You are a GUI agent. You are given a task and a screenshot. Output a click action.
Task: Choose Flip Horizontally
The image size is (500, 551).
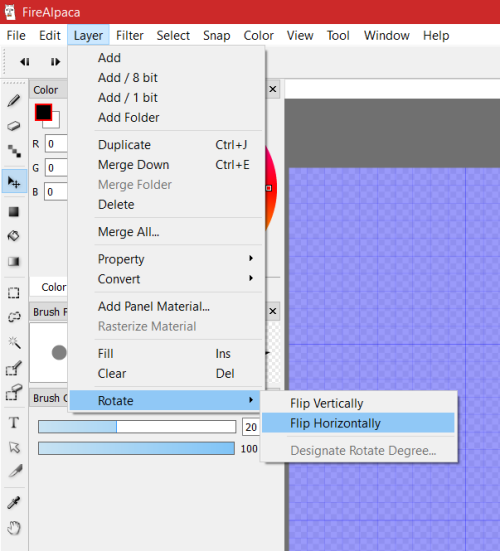pos(358,423)
